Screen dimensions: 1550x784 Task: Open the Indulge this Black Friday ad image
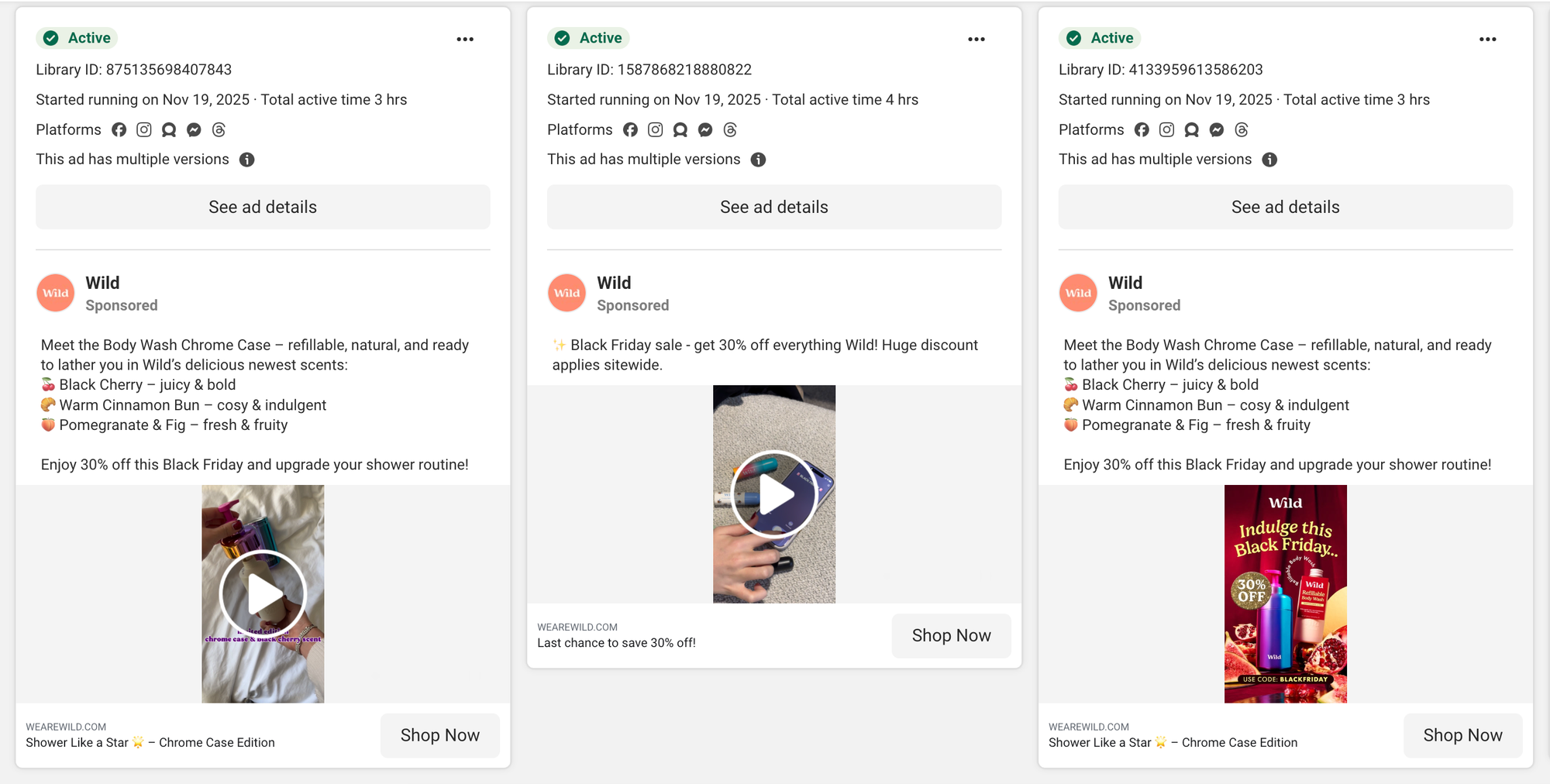pyautogui.click(x=1285, y=594)
